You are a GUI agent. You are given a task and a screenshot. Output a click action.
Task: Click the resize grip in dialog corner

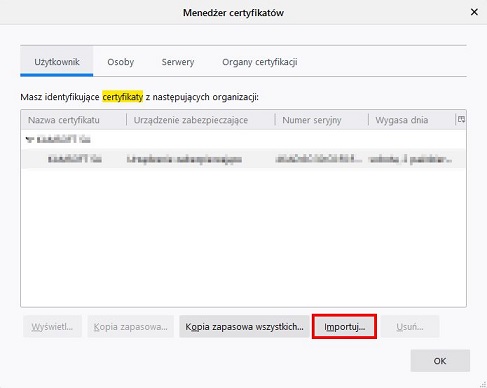[483, 384]
